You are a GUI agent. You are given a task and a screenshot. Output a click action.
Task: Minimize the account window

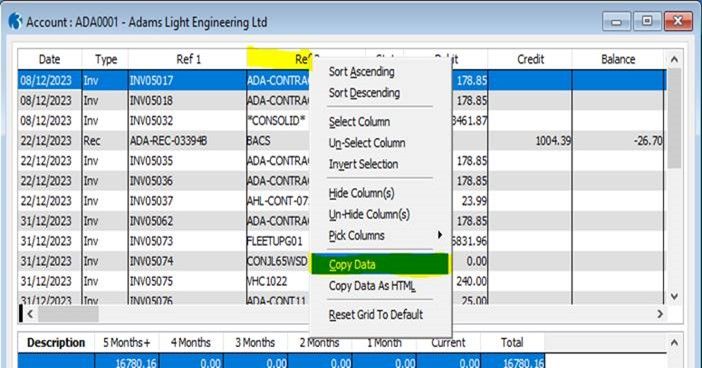(x=616, y=21)
